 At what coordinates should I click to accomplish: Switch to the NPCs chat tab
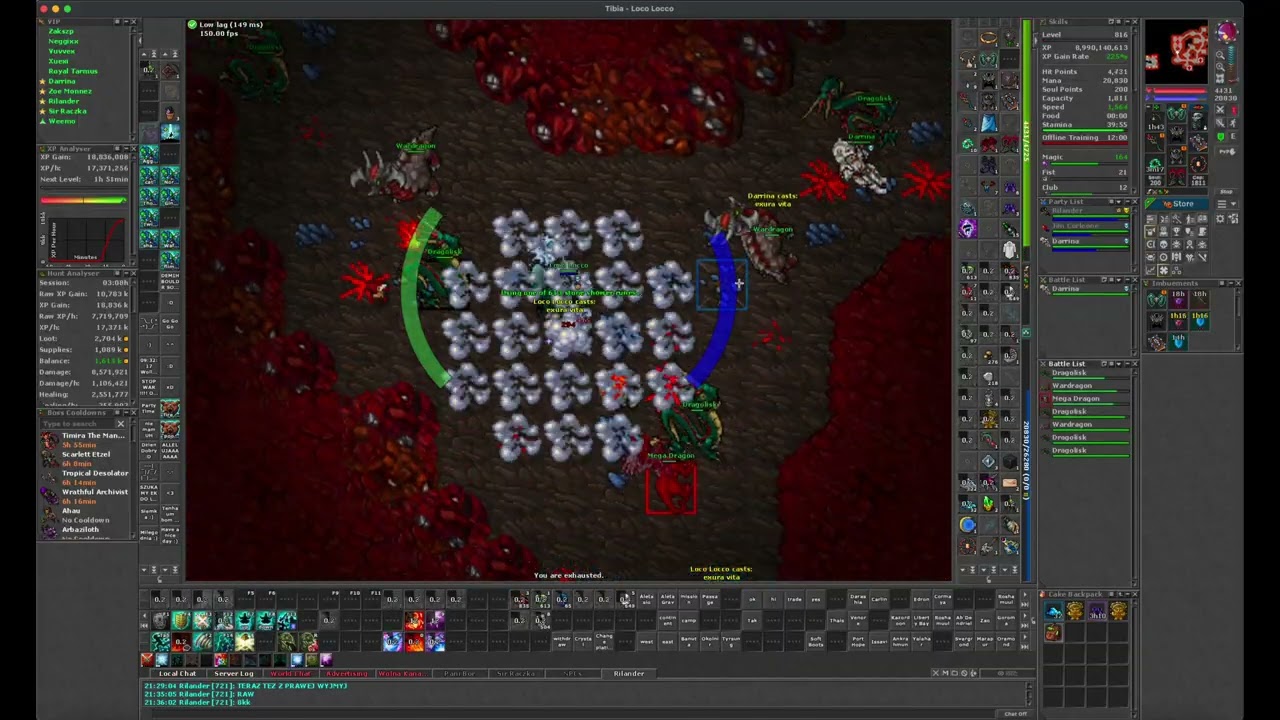click(572, 674)
